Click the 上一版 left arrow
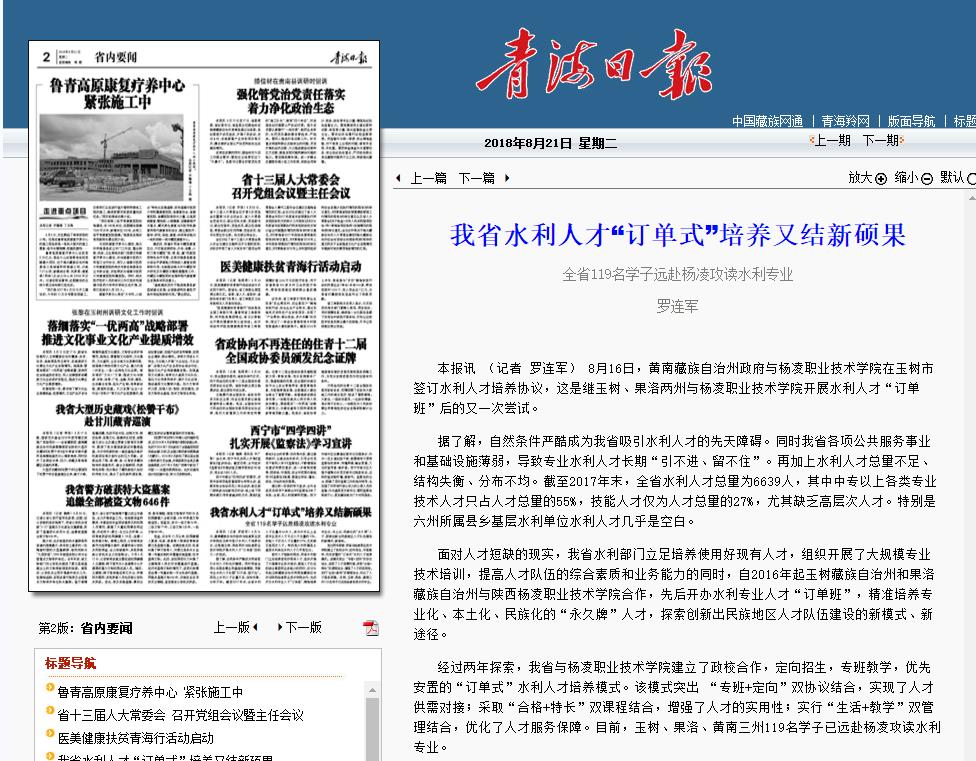Screen dimensions: 976x761 255,627
